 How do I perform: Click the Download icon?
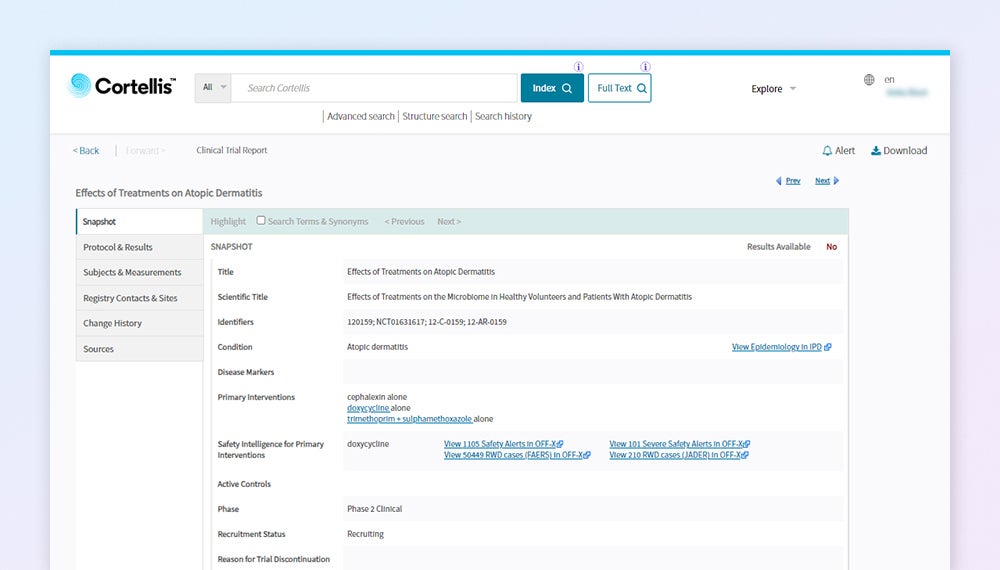pos(876,151)
